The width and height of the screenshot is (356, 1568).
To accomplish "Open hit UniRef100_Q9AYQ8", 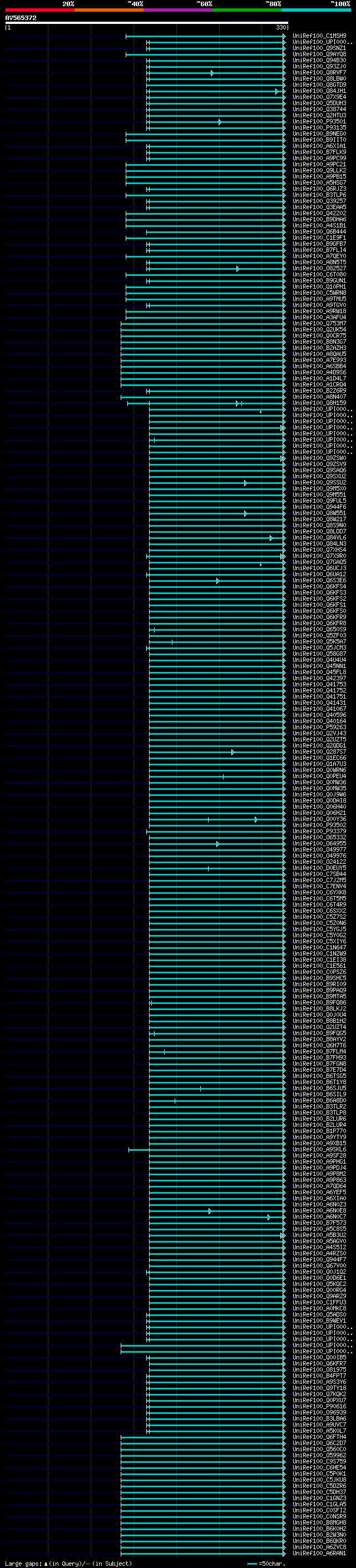I will click(319, 54).
